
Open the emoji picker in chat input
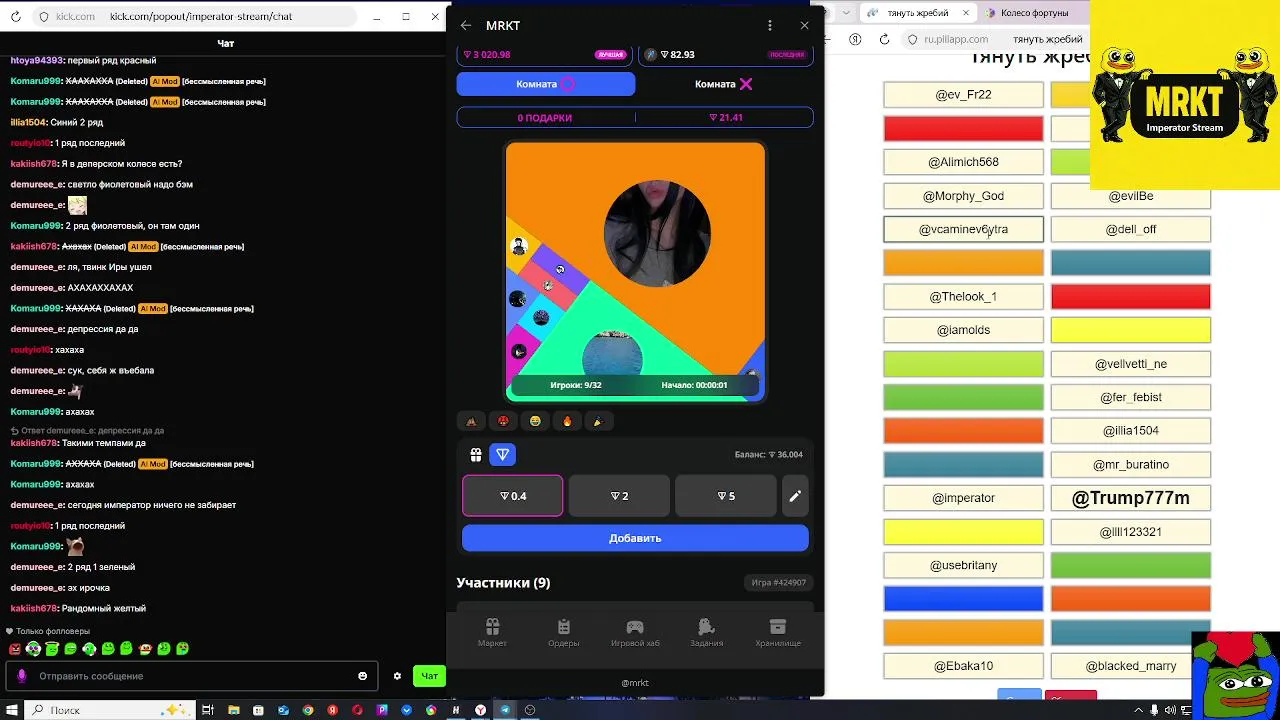[362, 676]
